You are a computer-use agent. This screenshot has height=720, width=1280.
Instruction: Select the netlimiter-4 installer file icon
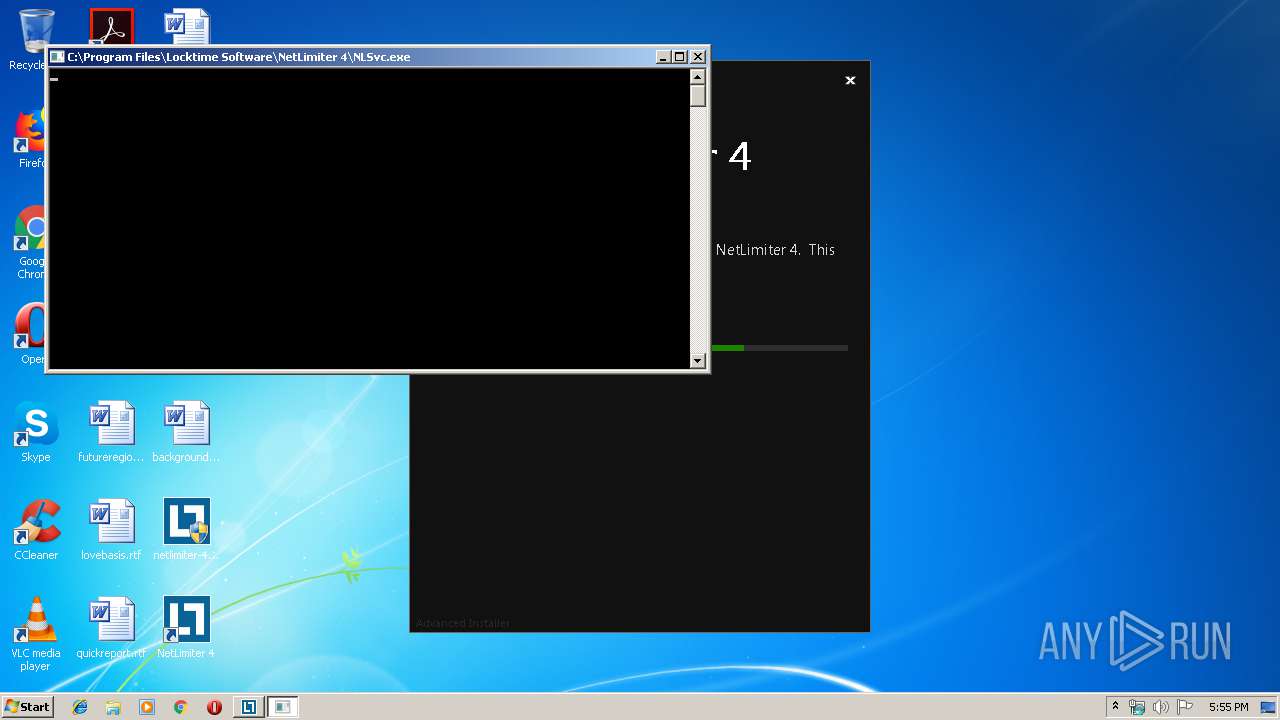[x=187, y=530]
